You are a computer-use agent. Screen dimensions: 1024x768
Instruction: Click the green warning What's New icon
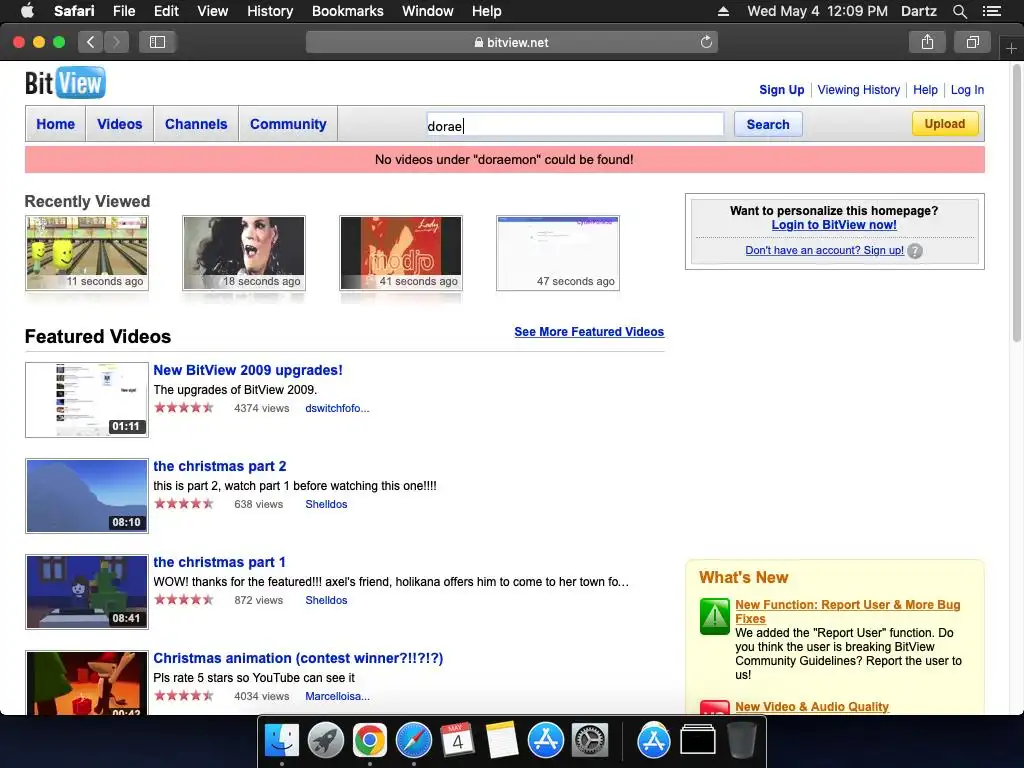(x=714, y=616)
